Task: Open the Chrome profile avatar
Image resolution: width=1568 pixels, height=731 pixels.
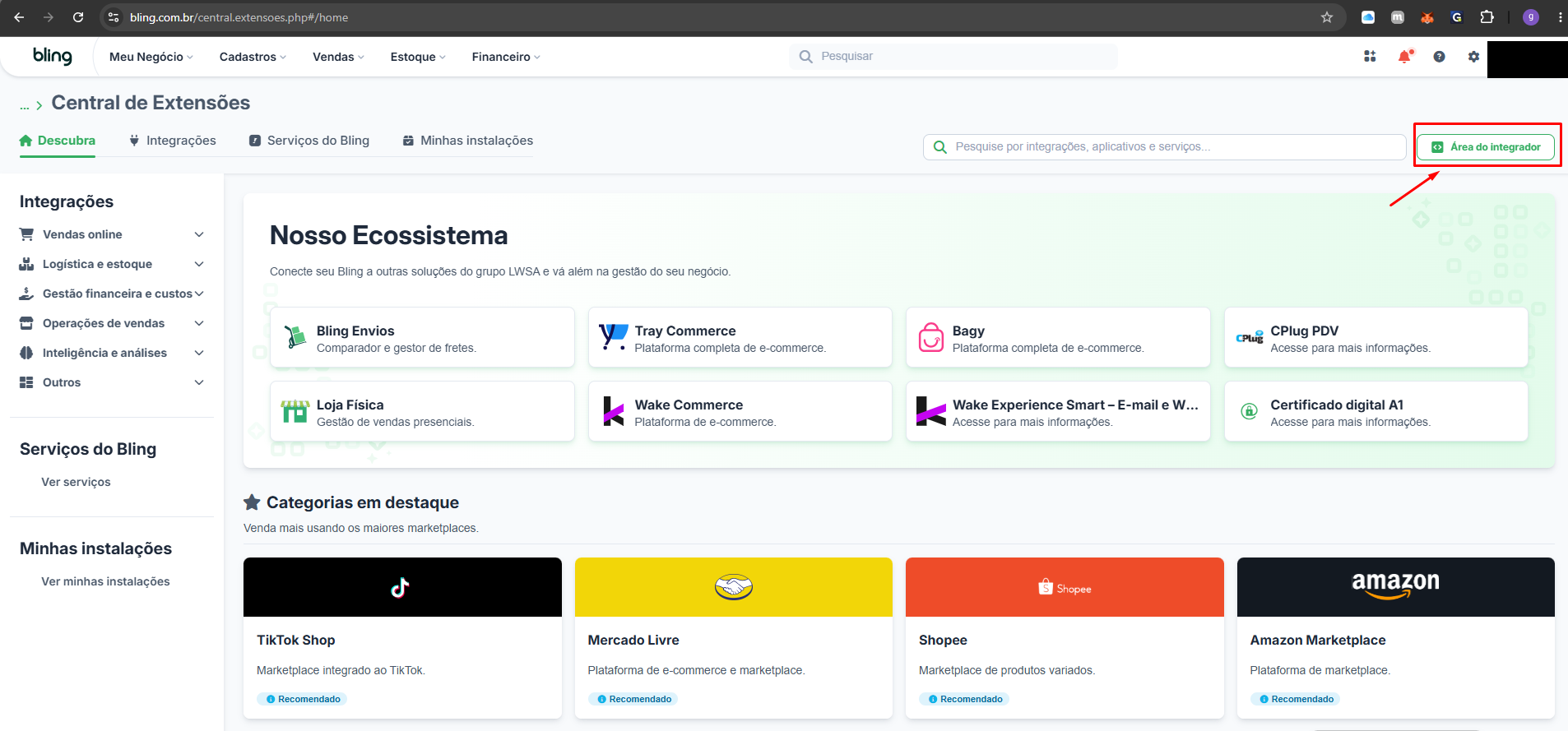Action: (x=1531, y=17)
